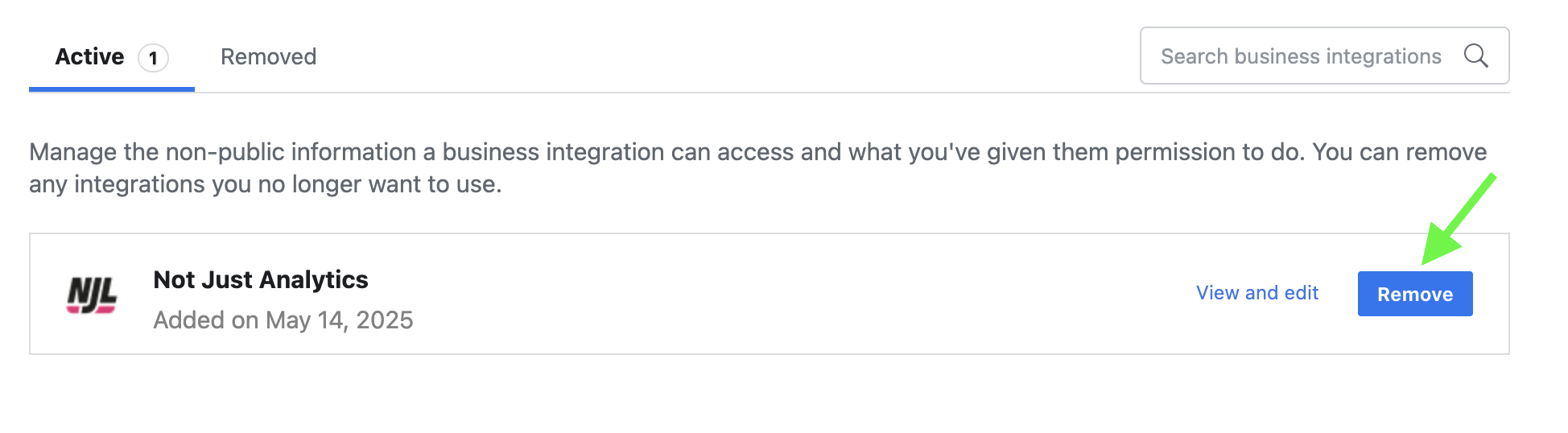Click the NJL logo icon
Image resolution: width=1568 pixels, height=433 pixels.
pyautogui.click(x=92, y=294)
